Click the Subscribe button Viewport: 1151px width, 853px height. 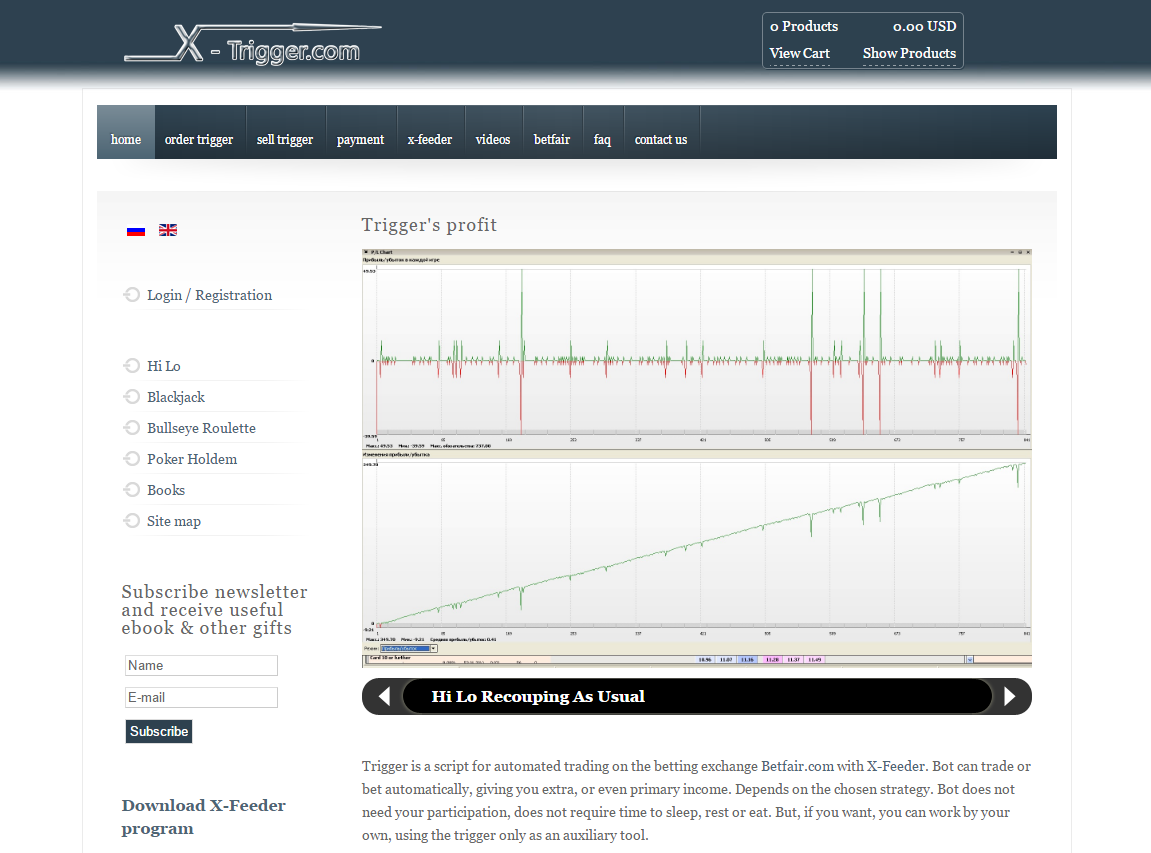pos(159,731)
